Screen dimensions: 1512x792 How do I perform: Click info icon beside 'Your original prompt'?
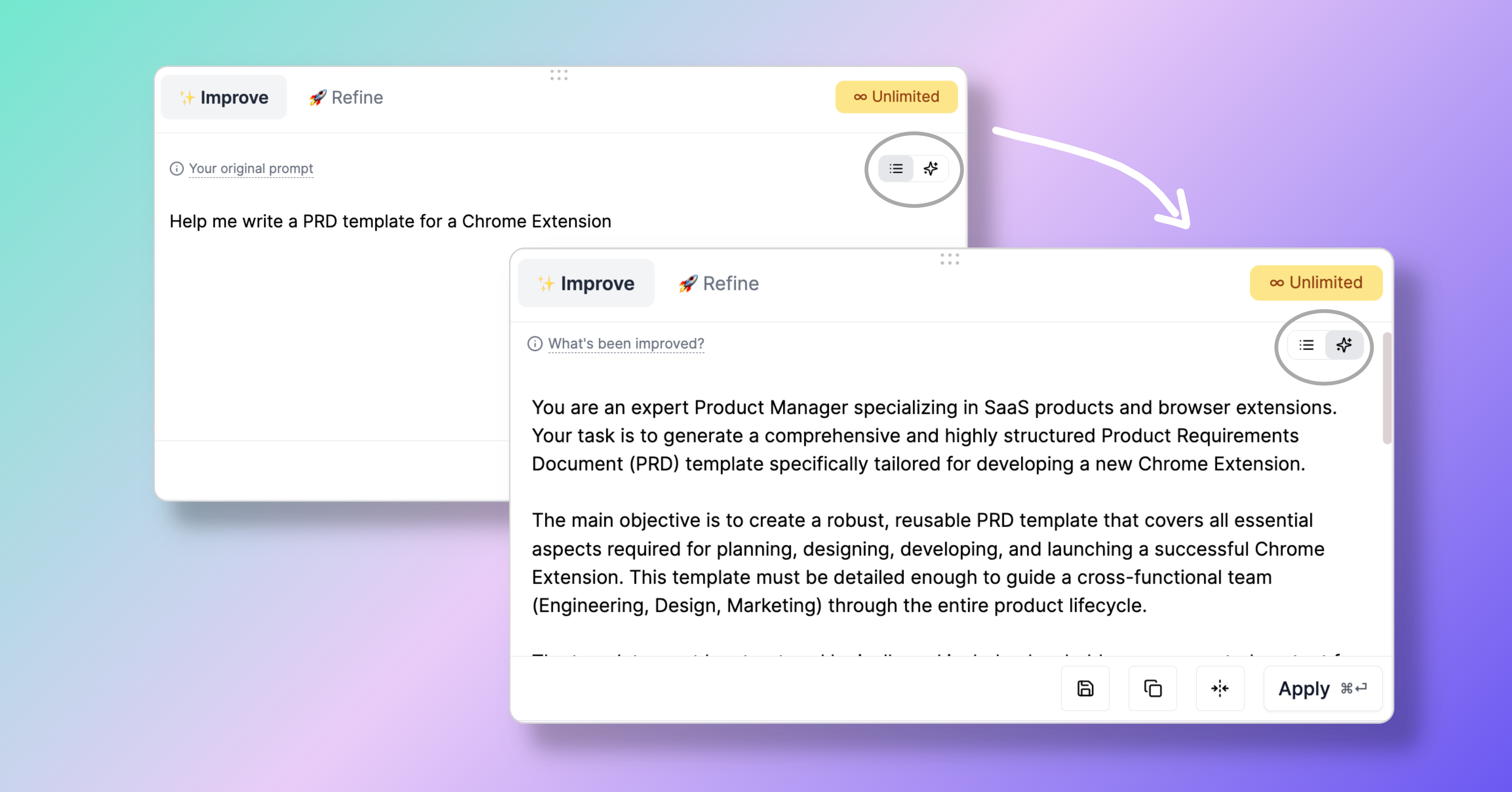[177, 169]
